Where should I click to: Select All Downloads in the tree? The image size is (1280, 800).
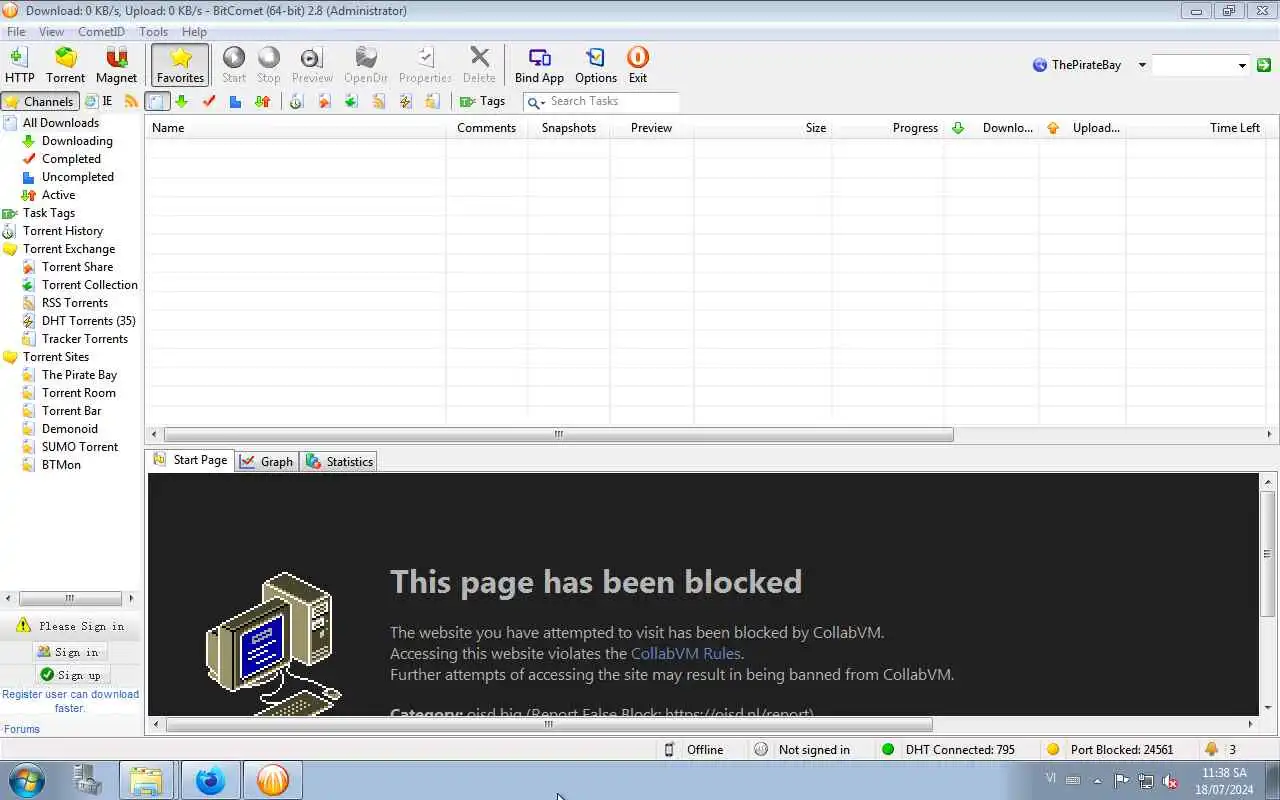tap(61, 123)
